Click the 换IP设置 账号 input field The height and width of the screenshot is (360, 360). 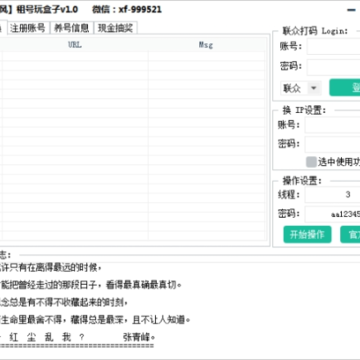pos(333,125)
